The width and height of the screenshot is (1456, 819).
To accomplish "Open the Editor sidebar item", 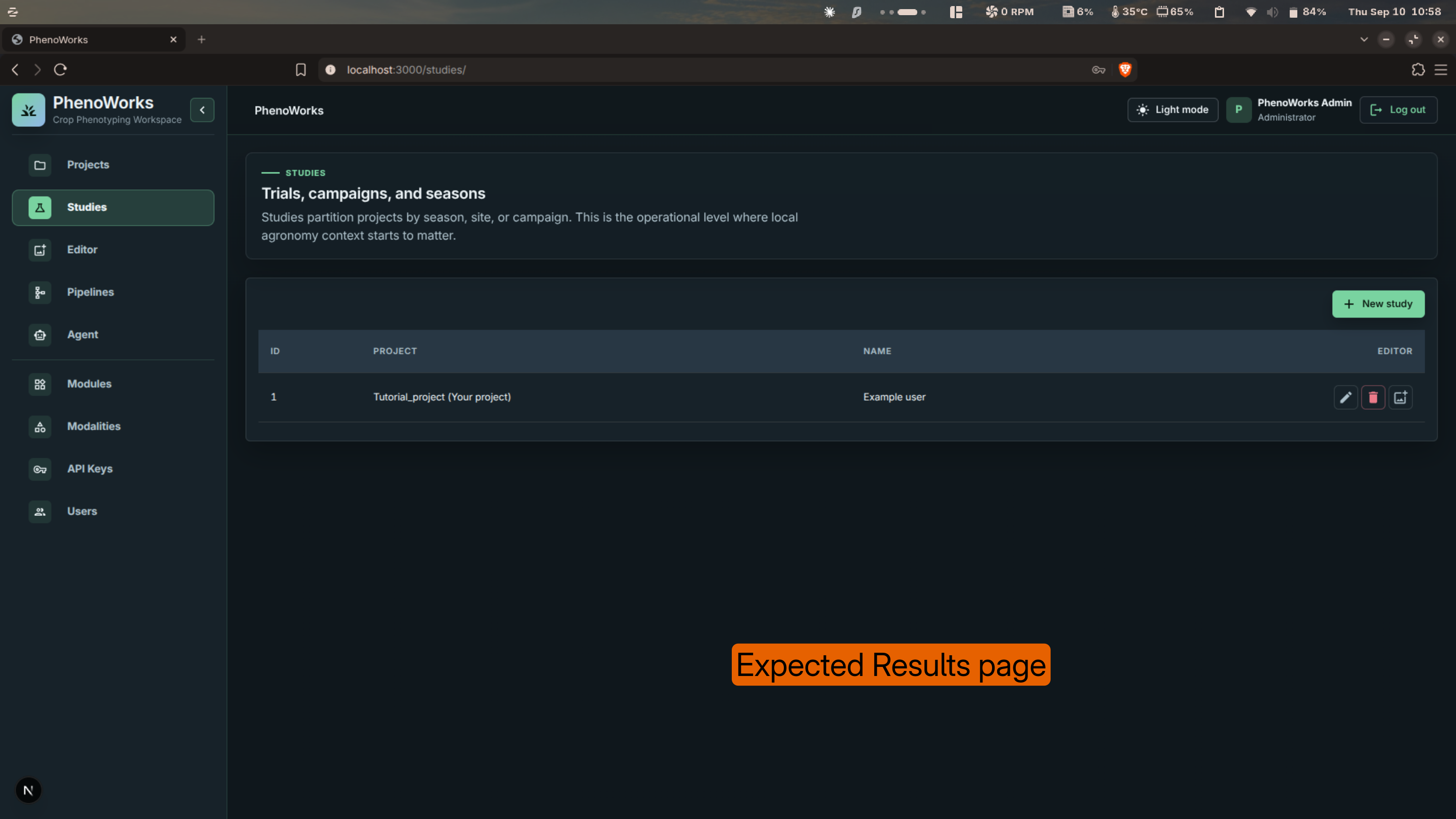I will pos(113,250).
